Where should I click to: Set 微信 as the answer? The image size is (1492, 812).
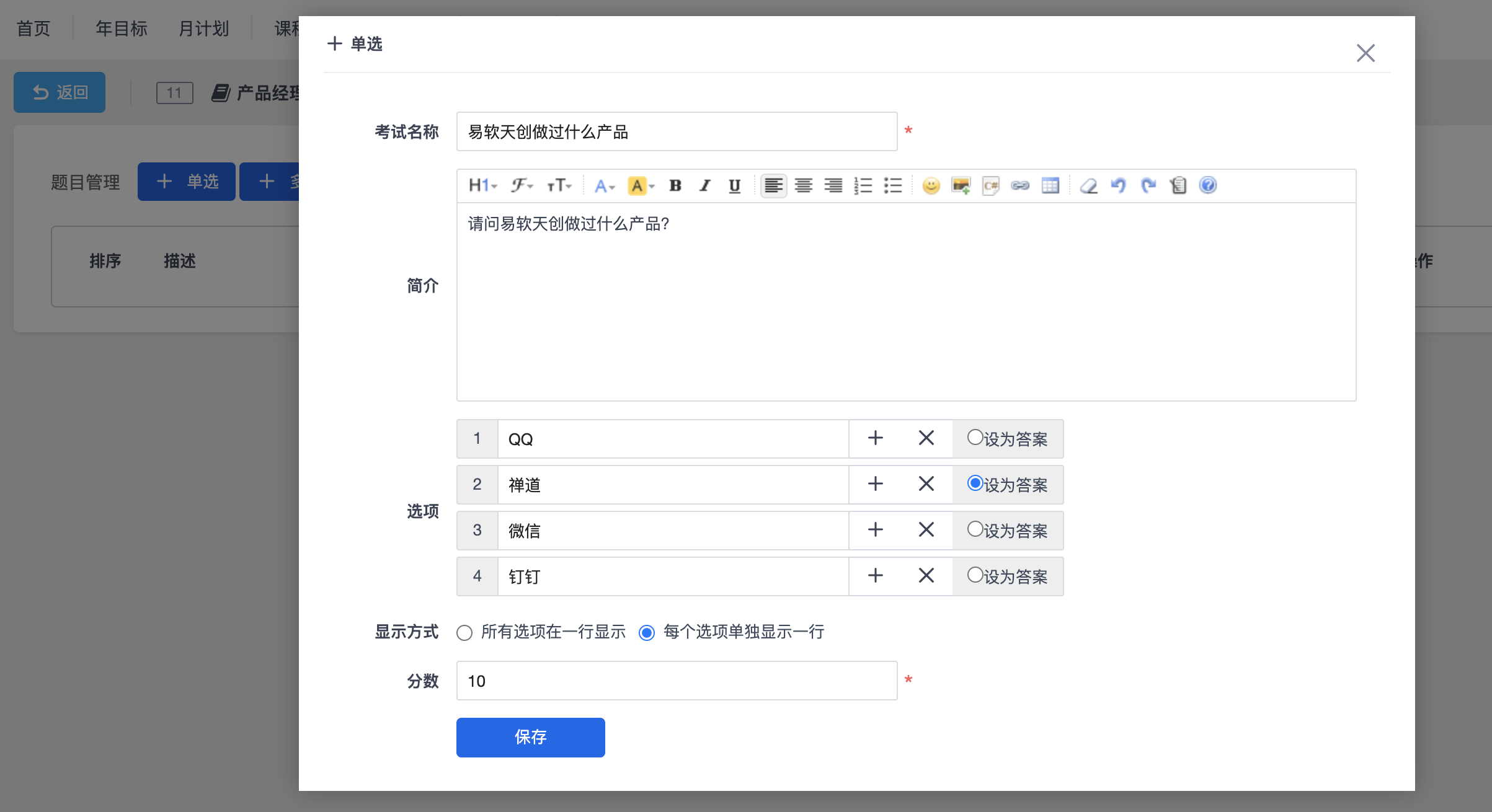975,529
